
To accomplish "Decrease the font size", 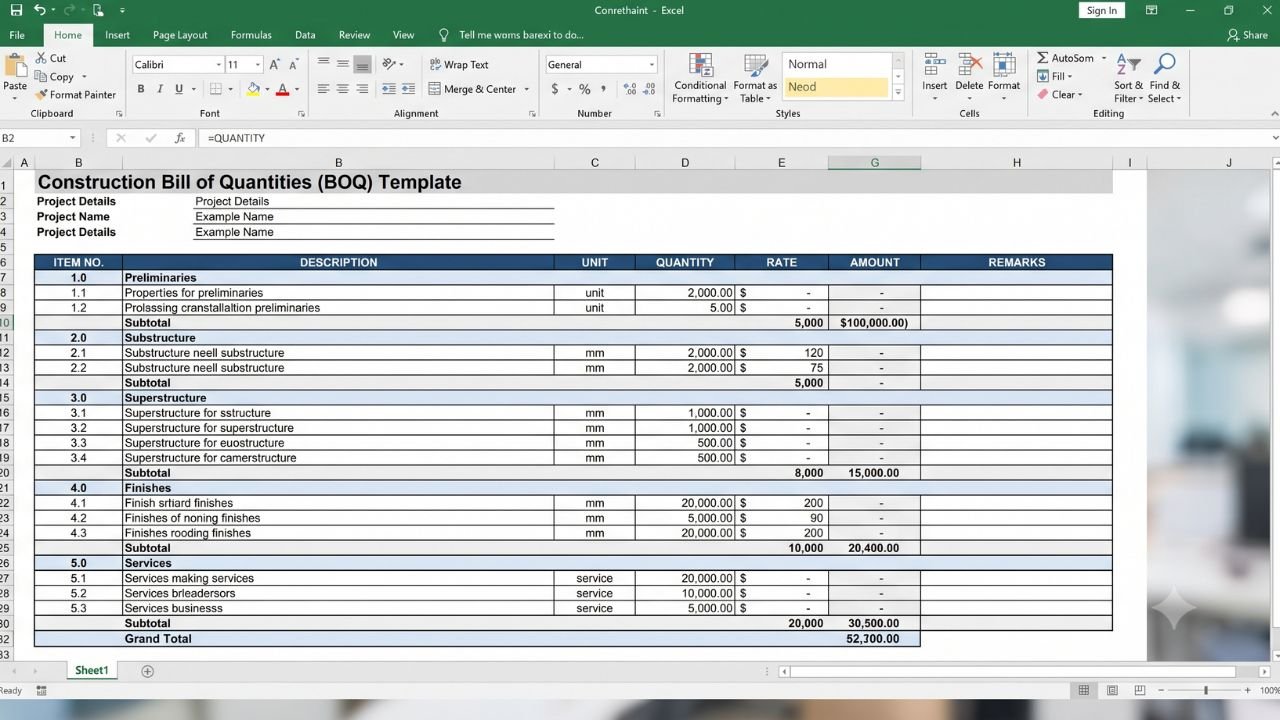I will point(293,65).
